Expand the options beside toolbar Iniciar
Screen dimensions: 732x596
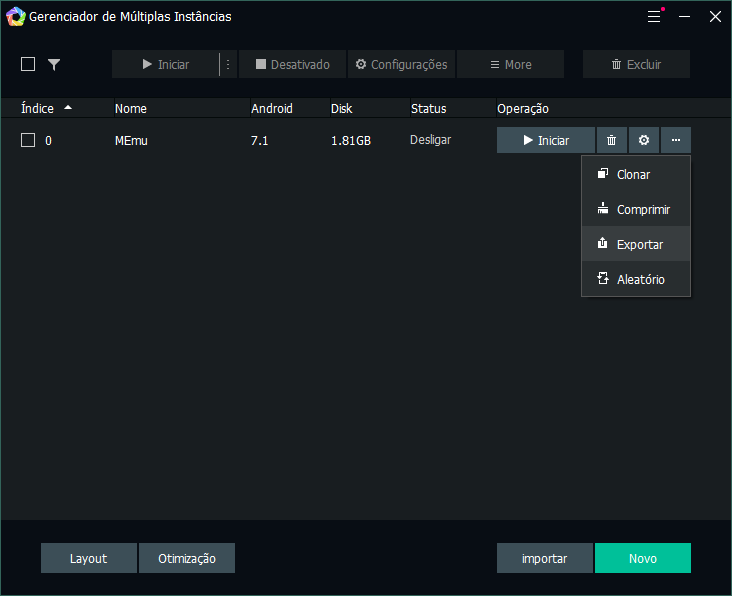point(228,64)
